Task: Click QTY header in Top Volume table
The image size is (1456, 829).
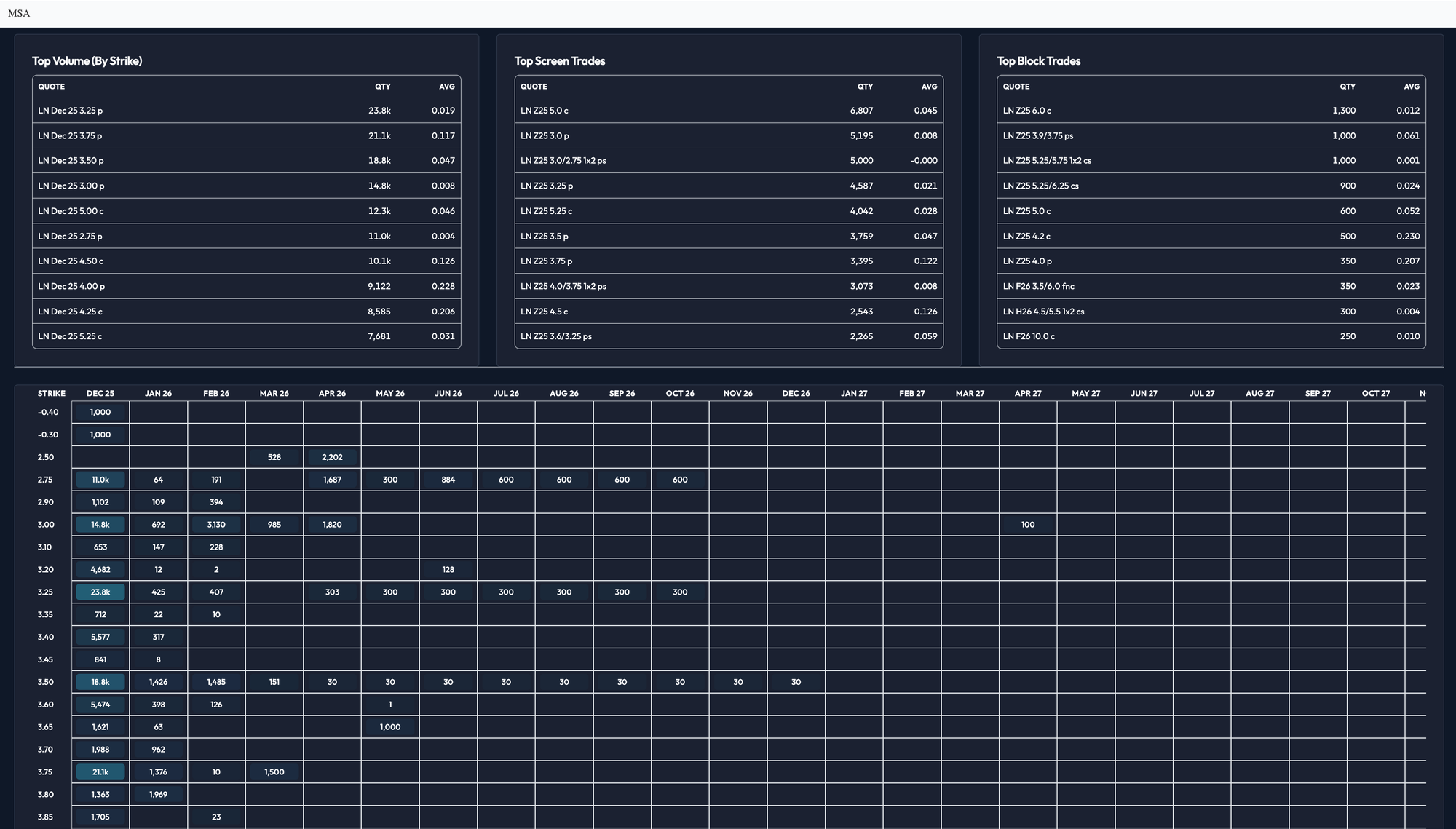Action: tap(382, 87)
